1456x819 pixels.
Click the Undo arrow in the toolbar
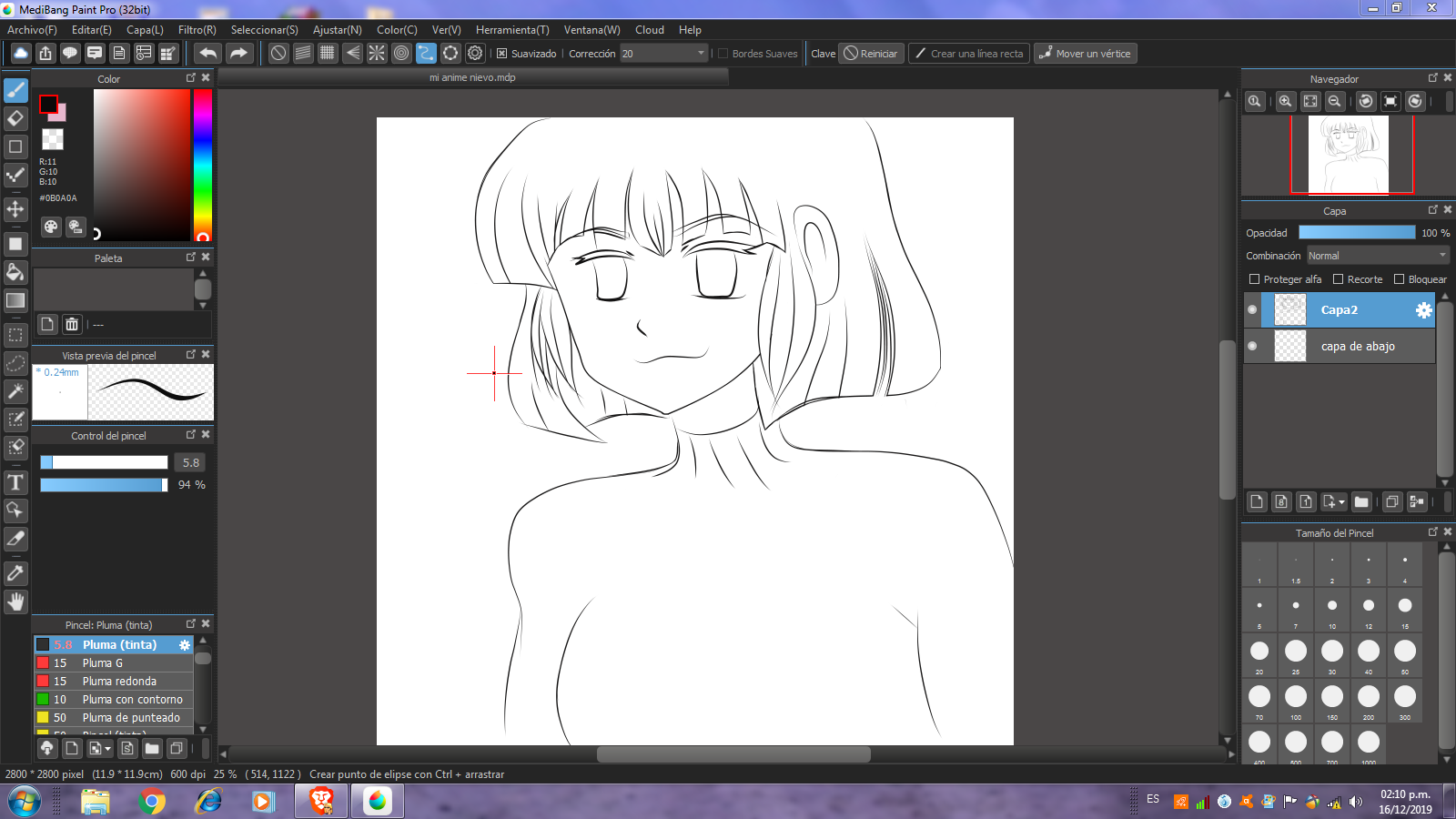coord(208,53)
